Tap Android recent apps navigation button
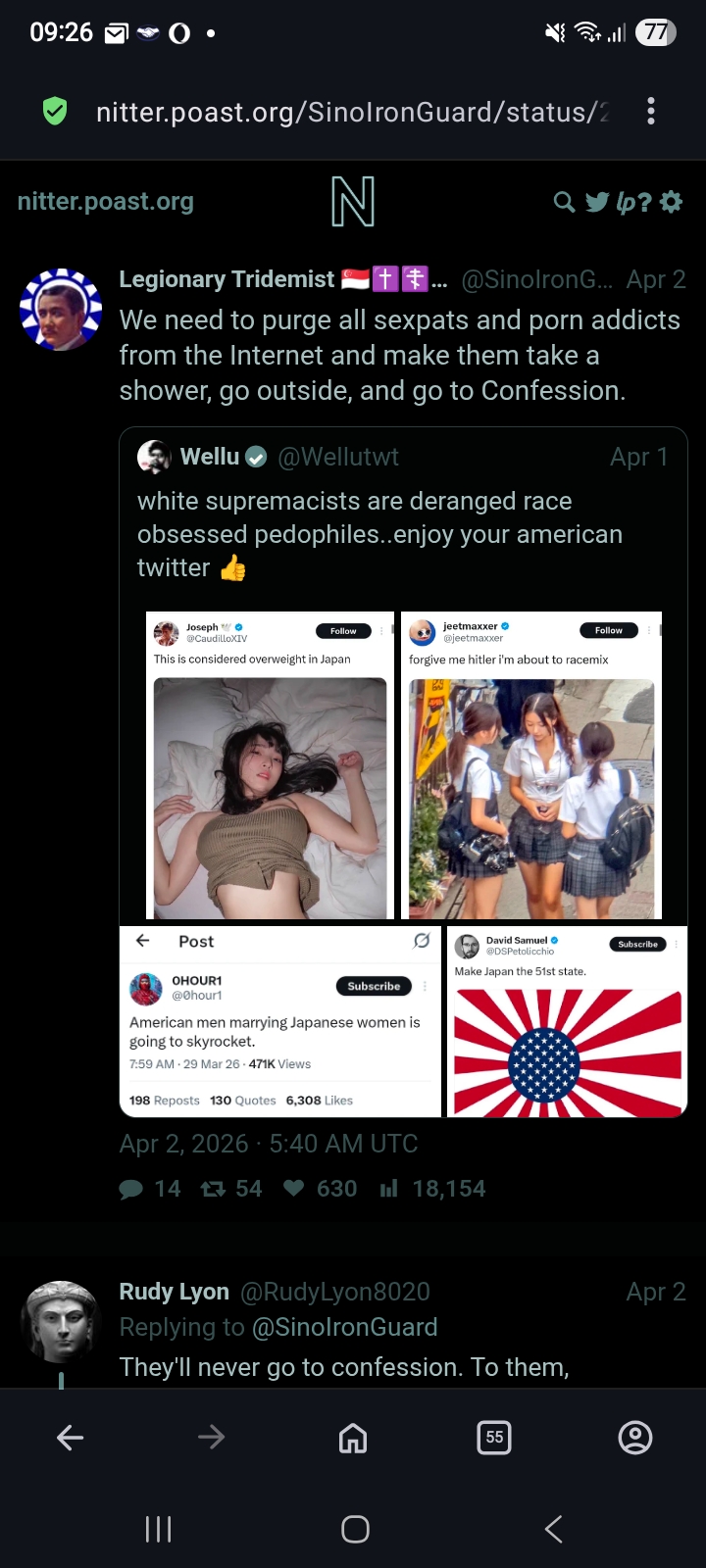Image resolution: width=706 pixels, height=1568 pixels. tap(158, 1529)
